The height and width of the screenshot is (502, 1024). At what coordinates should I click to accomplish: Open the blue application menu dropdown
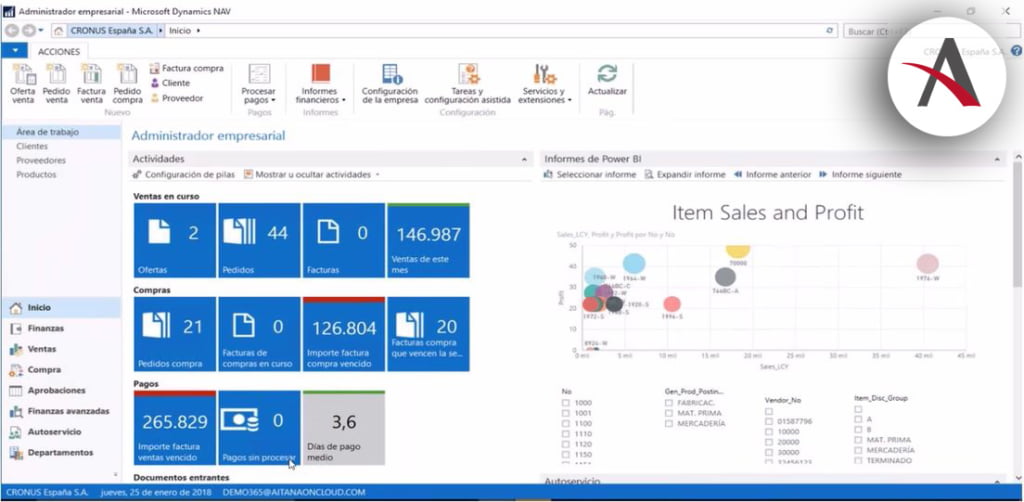[14, 51]
